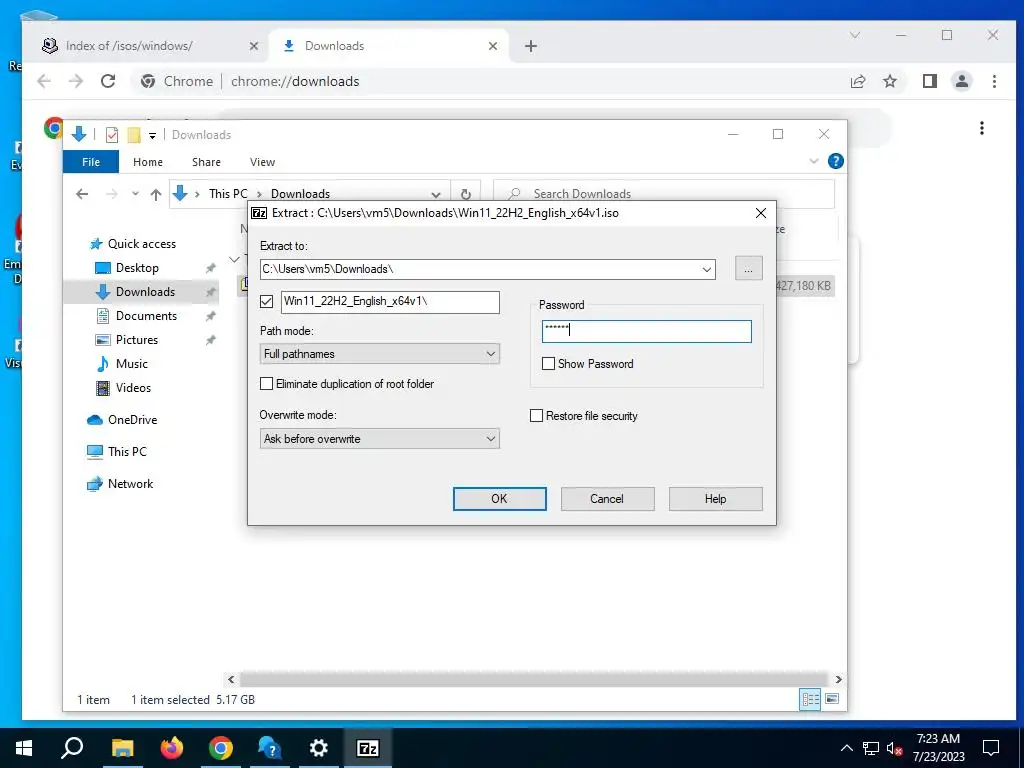
Task: Open a new Chrome tab
Action: [x=531, y=46]
